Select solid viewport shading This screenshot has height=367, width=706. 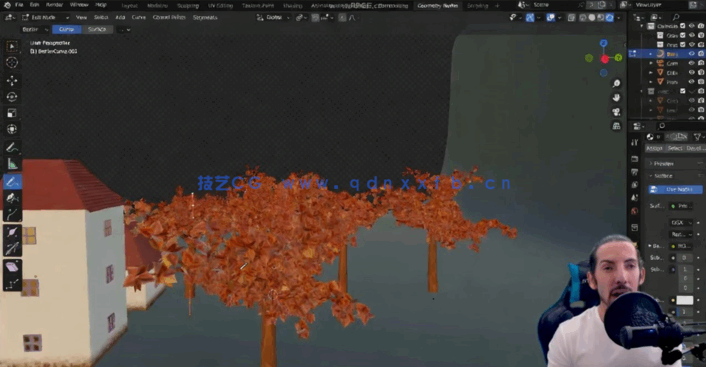click(592, 18)
